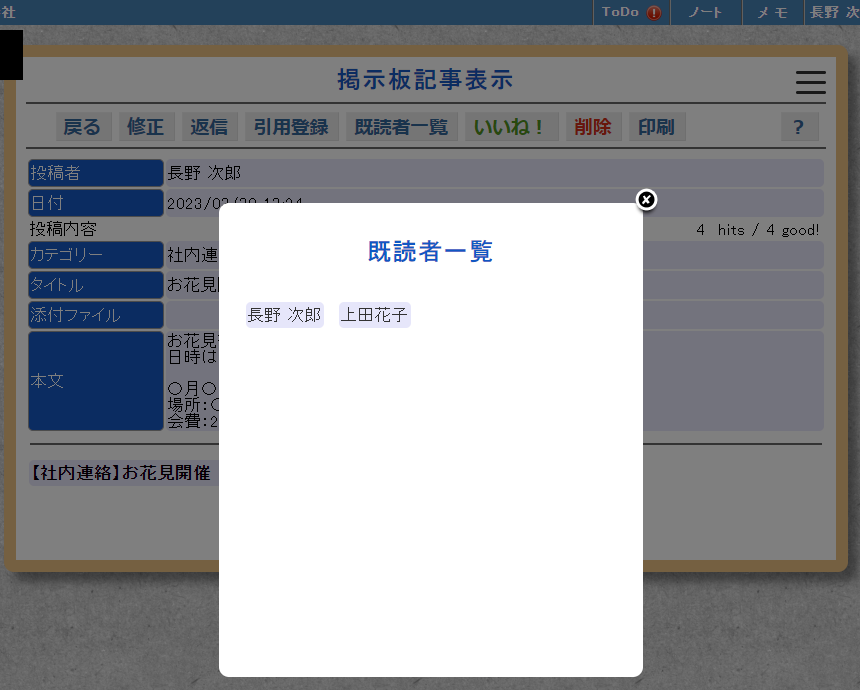Open the hamburger menu icon
Image resolution: width=860 pixels, height=690 pixels.
pyautogui.click(x=810, y=83)
